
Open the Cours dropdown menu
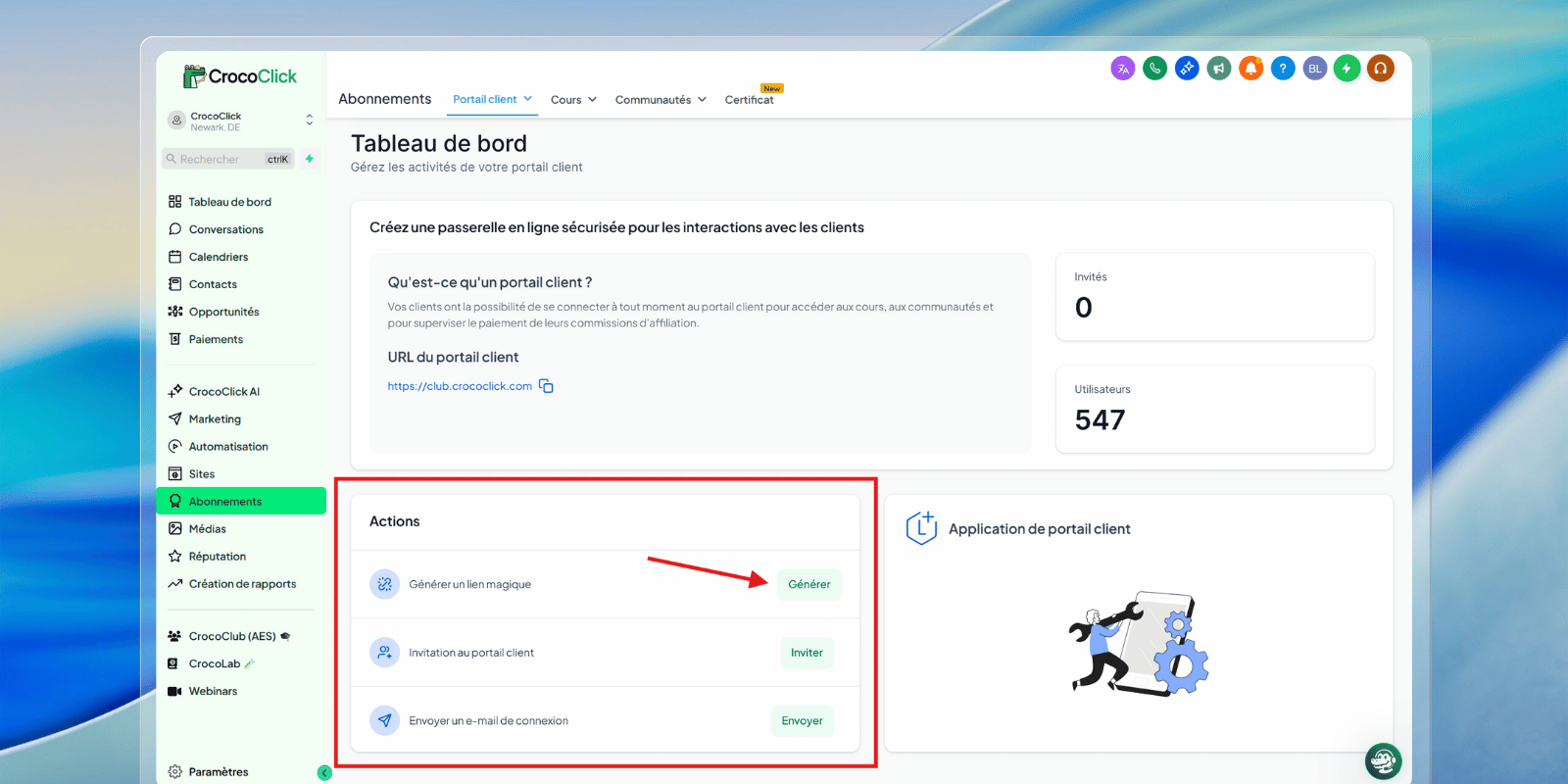point(573,100)
